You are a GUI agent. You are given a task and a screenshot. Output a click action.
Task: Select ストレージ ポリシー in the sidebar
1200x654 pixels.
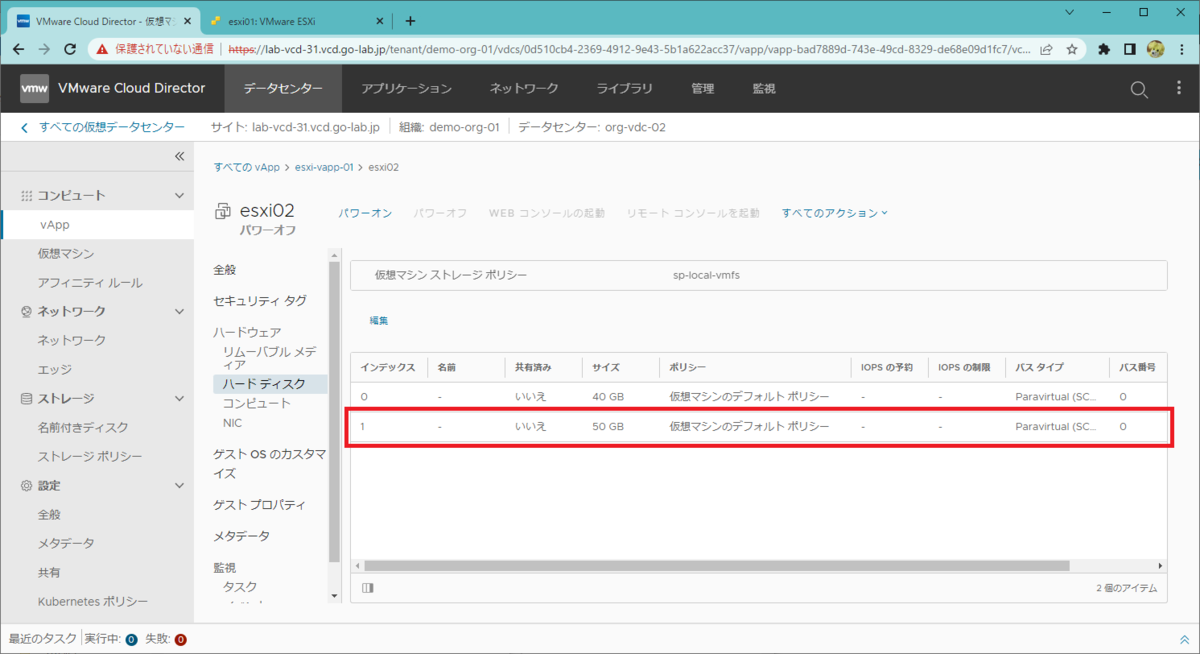pyautogui.click(x=90, y=456)
